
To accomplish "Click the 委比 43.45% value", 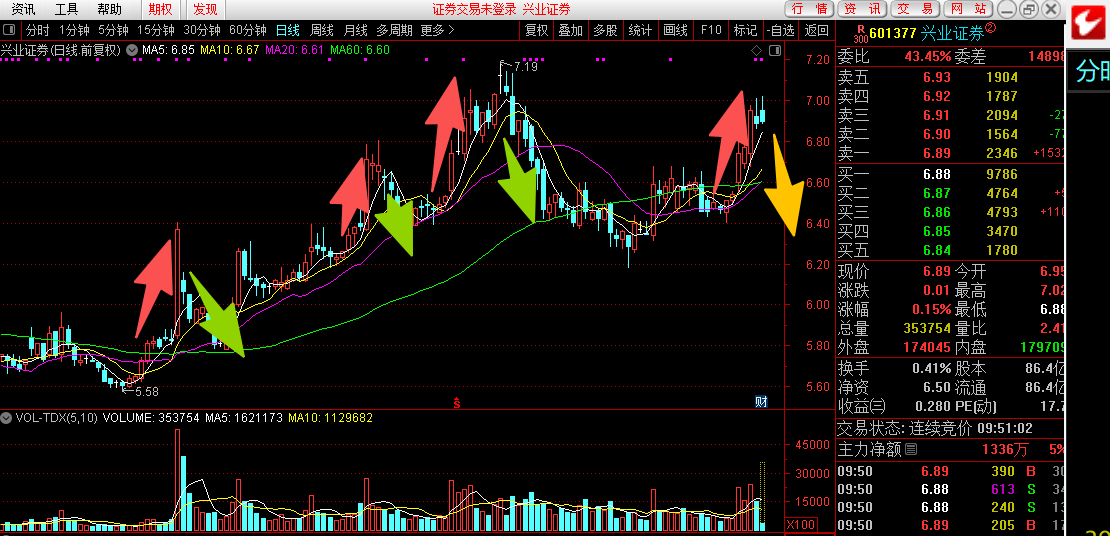I will click(927, 57).
